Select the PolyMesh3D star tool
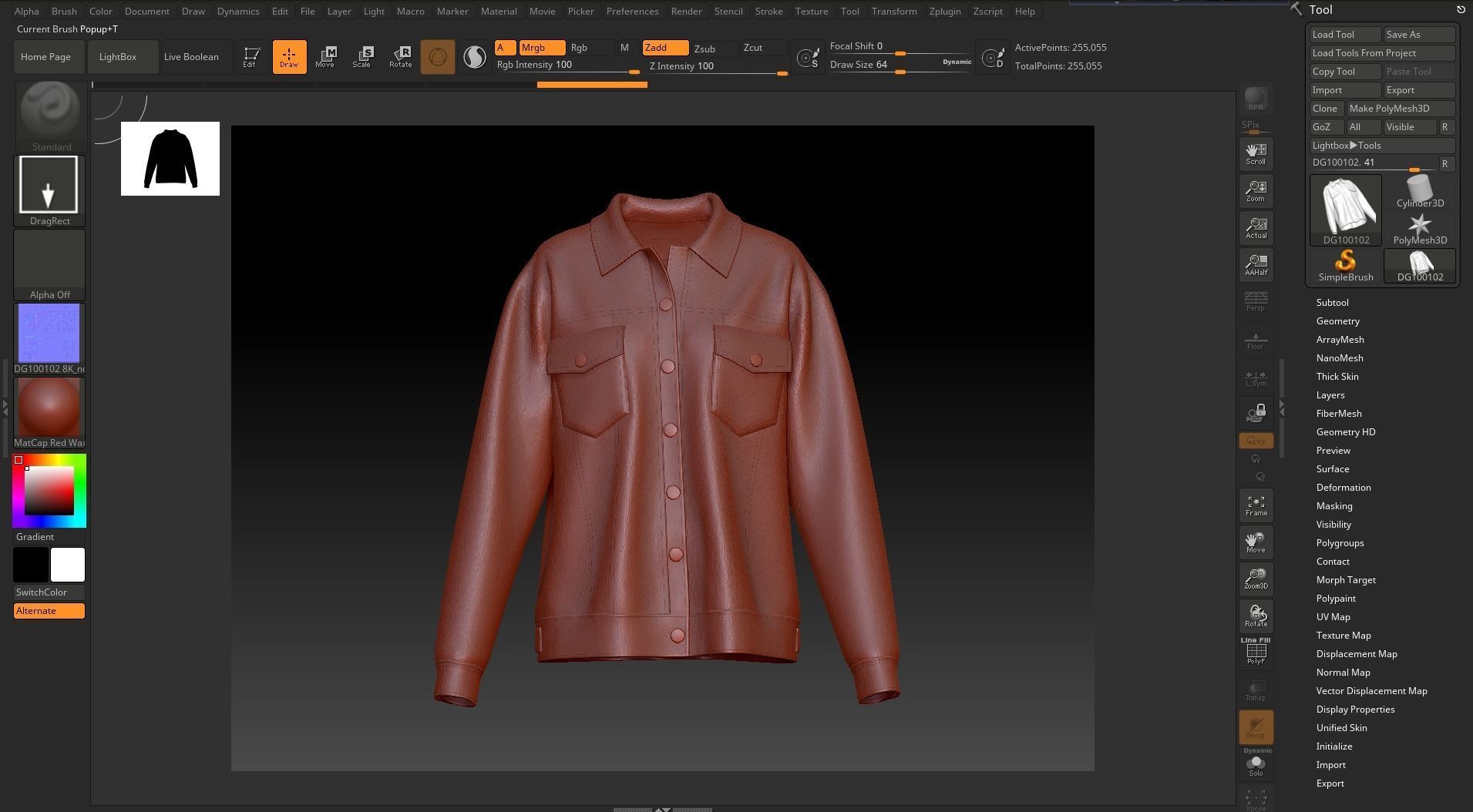This screenshot has height=812, width=1473. [x=1420, y=229]
